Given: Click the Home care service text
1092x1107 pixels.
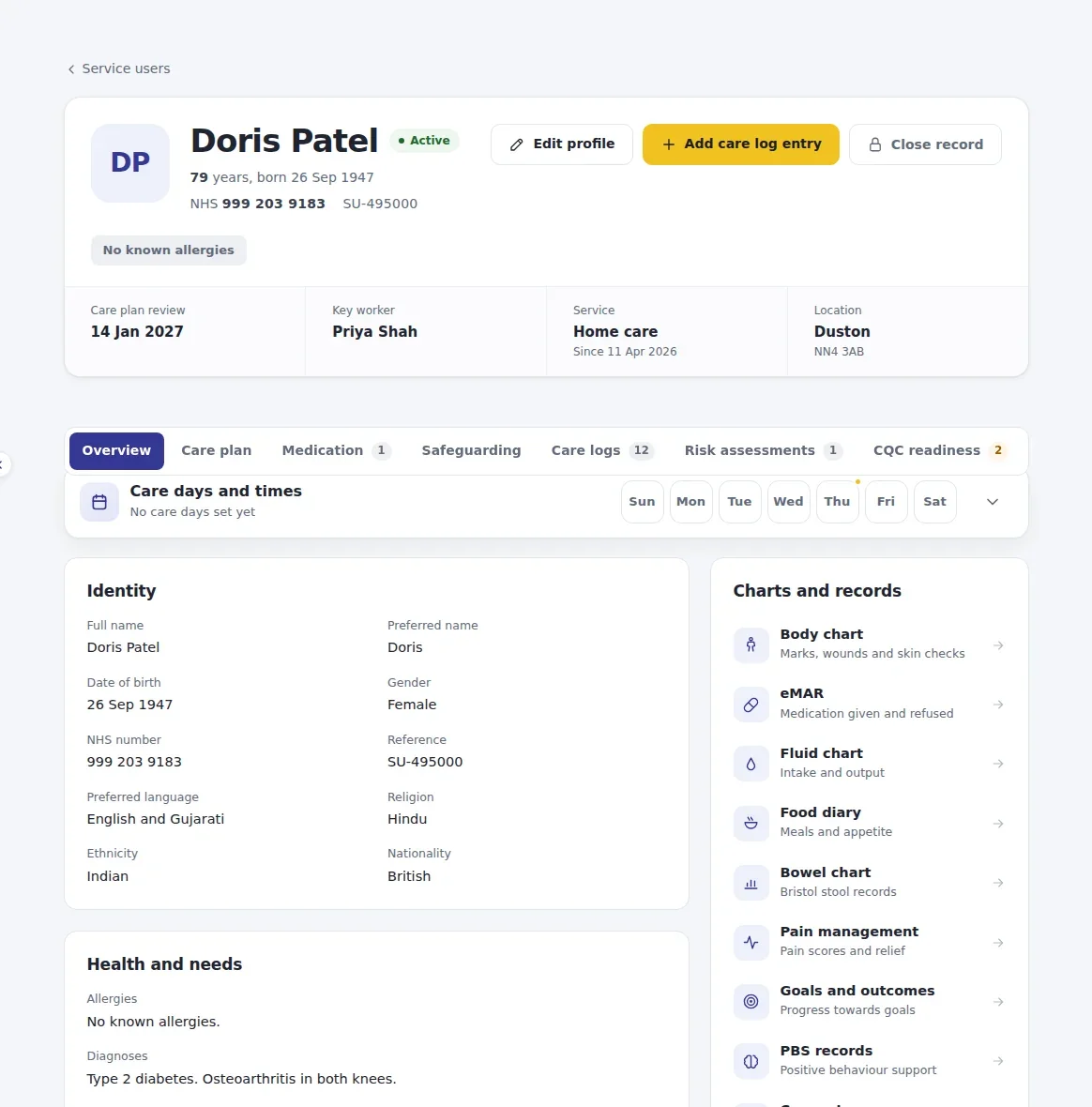Looking at the screenshot, I should [x=615, y=332].
